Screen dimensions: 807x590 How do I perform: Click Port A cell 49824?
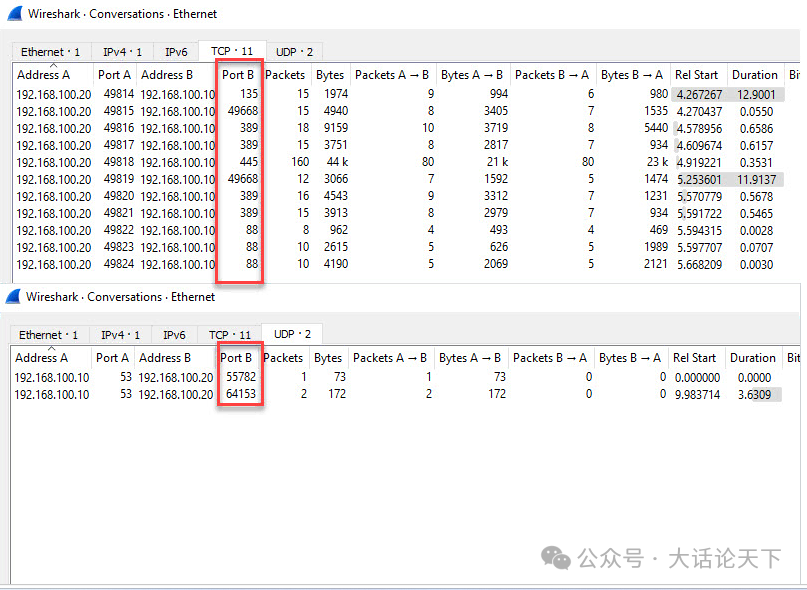coord(119,264)
